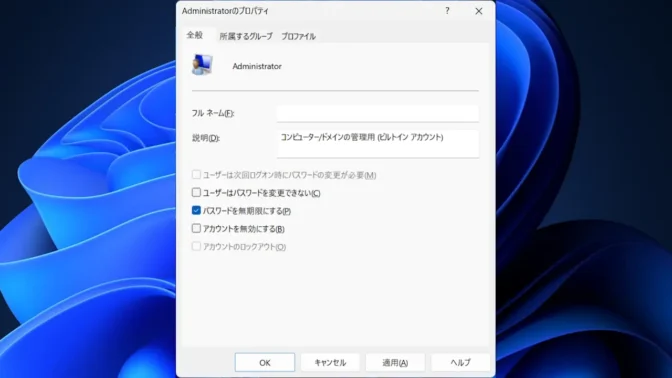
Task: Click the ユーザーは次回ログオン時にパスワードの変更が必要 checkbox
Action: pos(196,174)
